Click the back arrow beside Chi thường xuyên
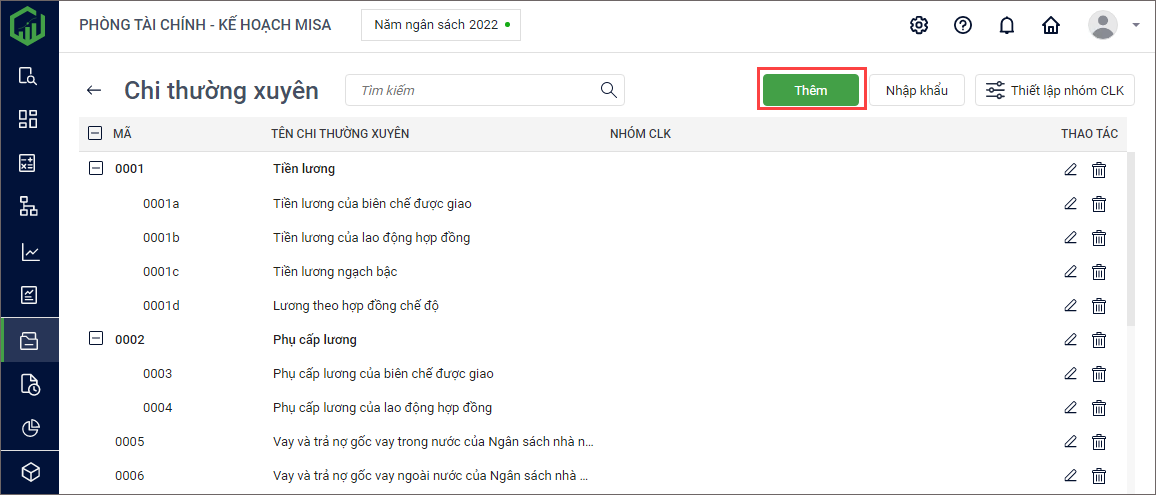Screen dimensions: 1156x495 [94, 90]
